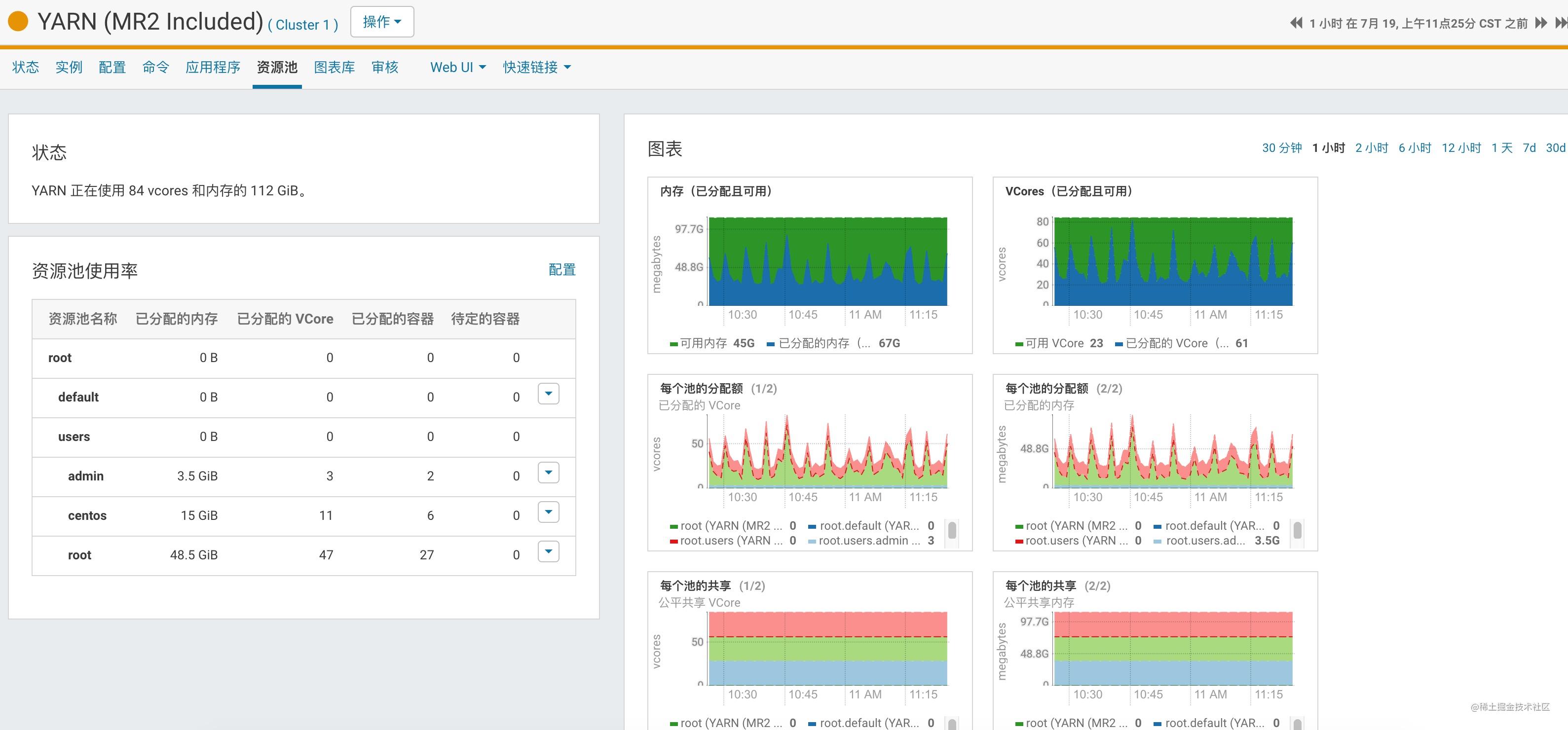
Task: Click 配置 in the 资源池使用率 panel
Action: [x=562, y=269]
